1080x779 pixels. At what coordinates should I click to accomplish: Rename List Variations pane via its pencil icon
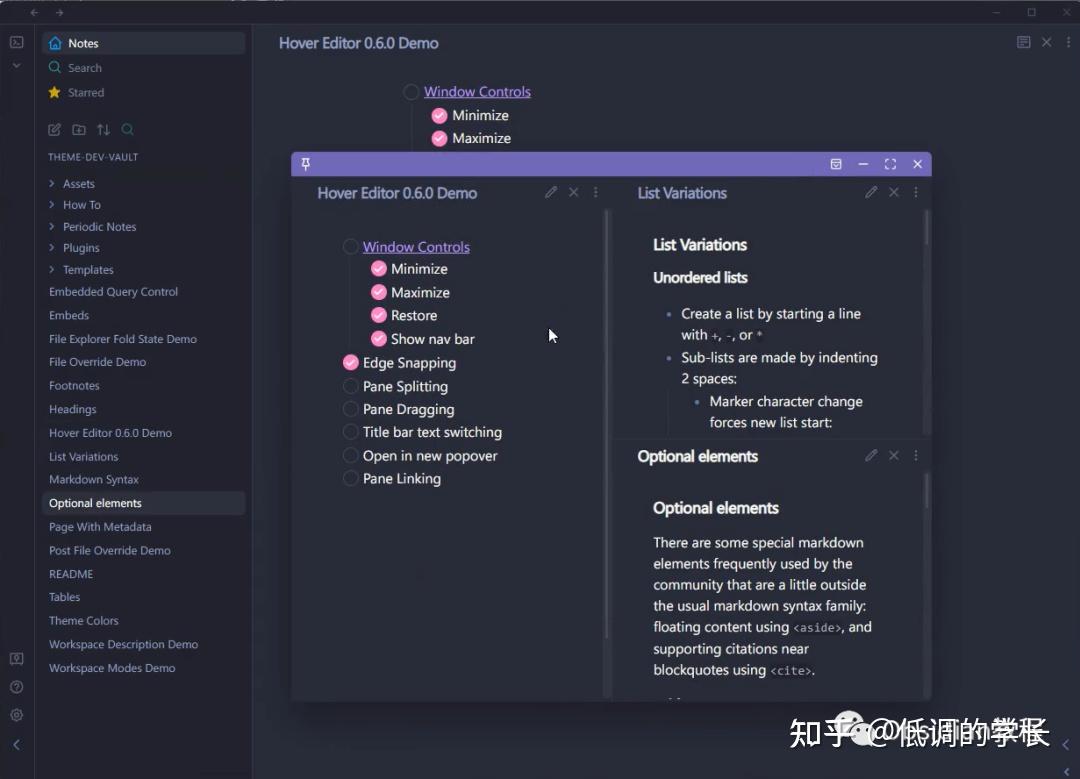[871, 192]
